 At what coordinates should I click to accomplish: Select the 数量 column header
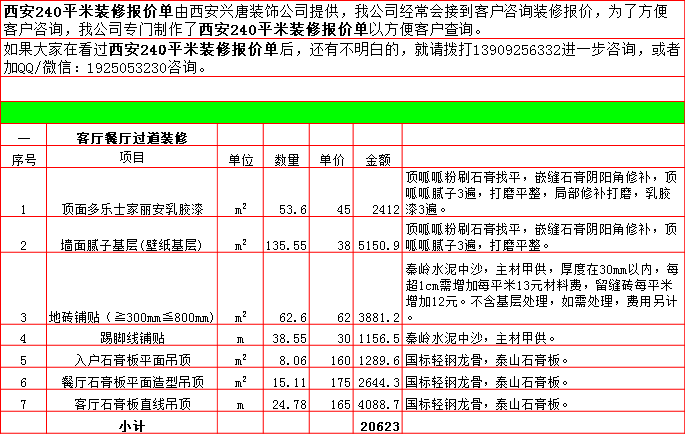click(x=287, y=159)
